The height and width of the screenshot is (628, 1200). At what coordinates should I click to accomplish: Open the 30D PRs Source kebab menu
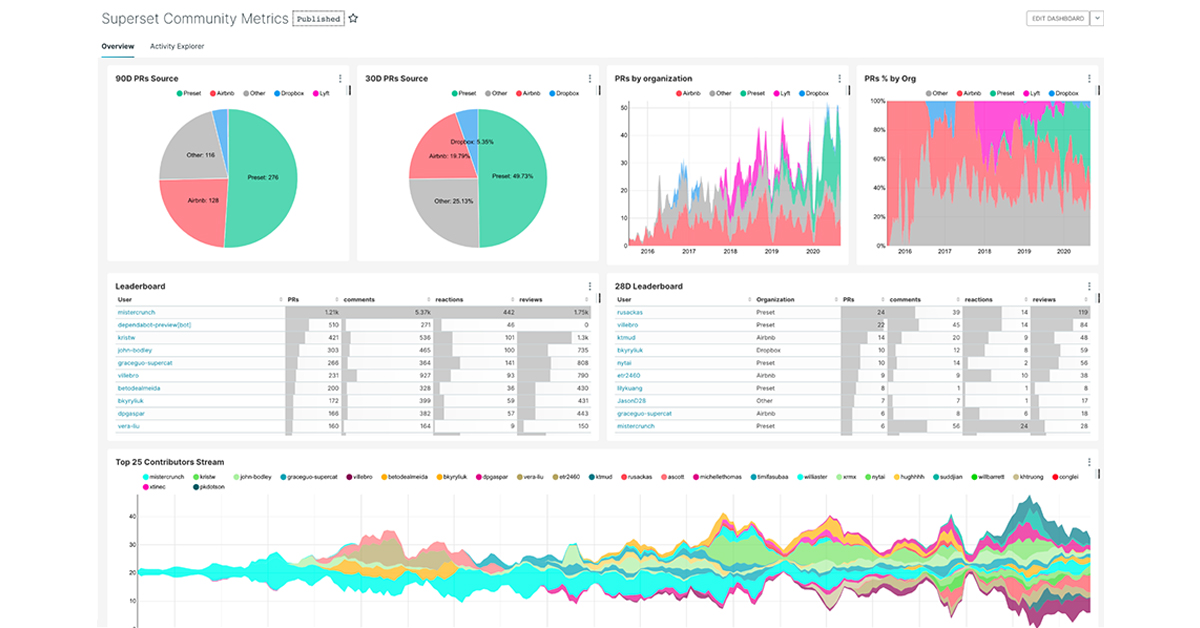coord(590,79)
